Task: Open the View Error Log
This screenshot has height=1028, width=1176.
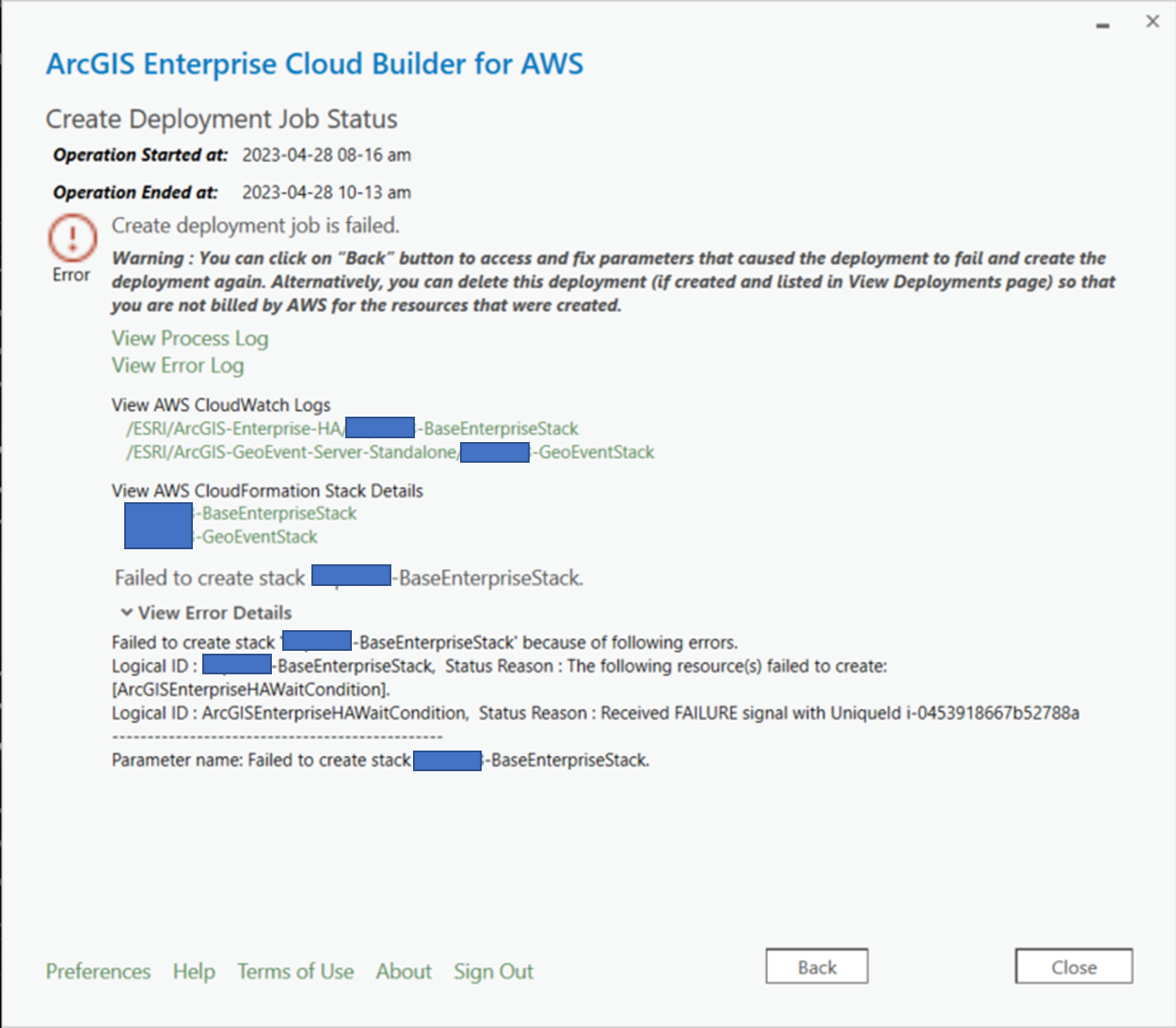Action: (177, 366)
